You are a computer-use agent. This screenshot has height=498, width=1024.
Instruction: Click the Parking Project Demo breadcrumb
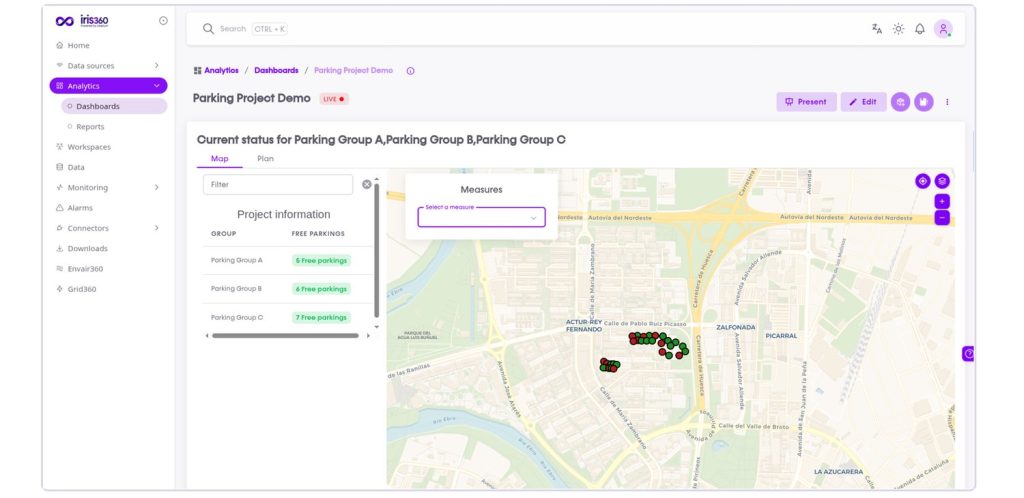(x=353, y=70)
